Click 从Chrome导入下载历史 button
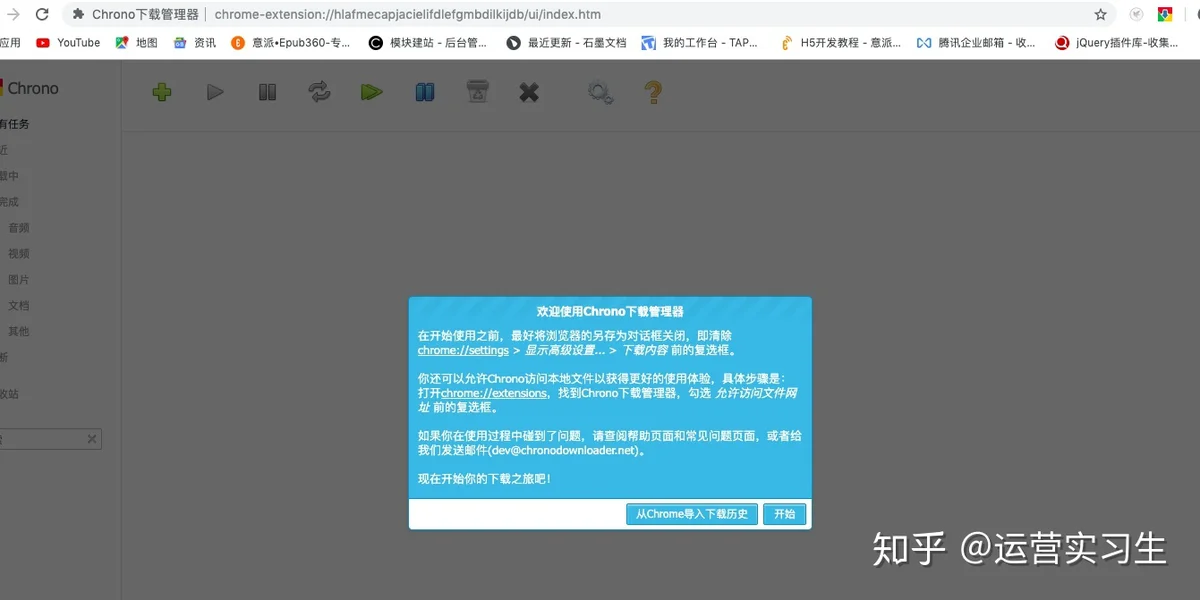 (x=692, y=514)
